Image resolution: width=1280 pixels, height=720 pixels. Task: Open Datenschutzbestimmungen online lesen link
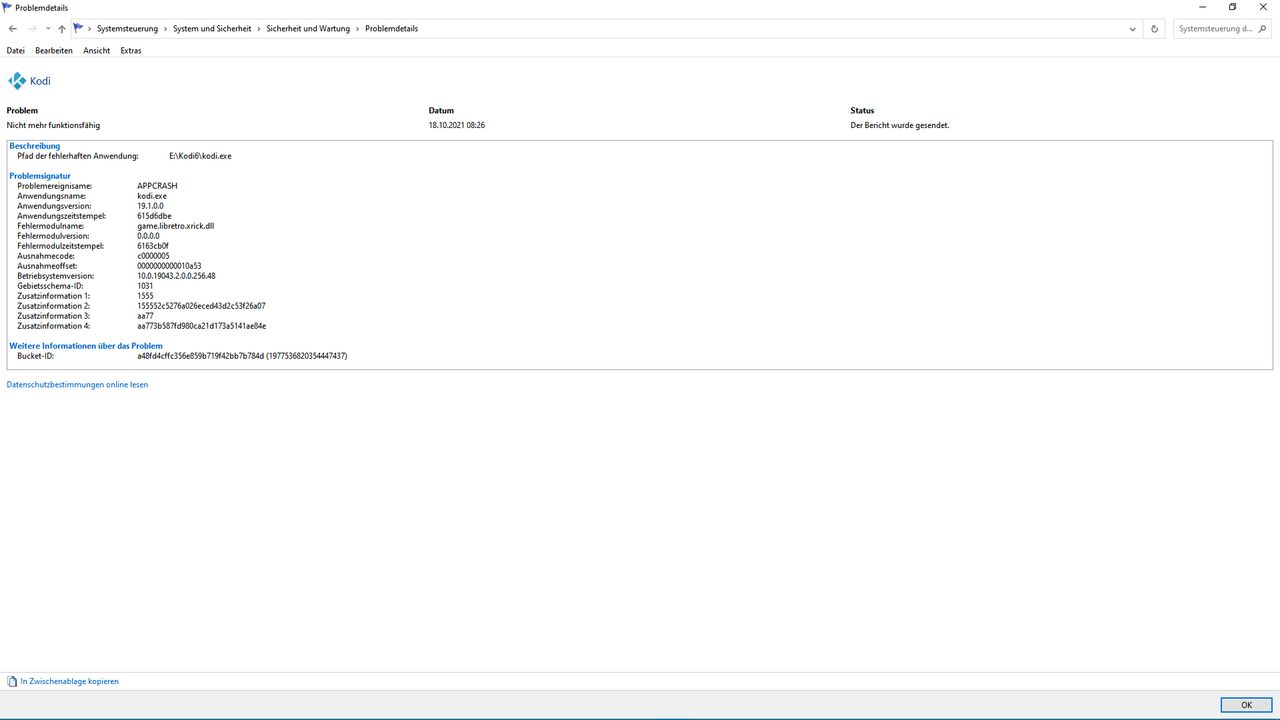click(77, 384)
